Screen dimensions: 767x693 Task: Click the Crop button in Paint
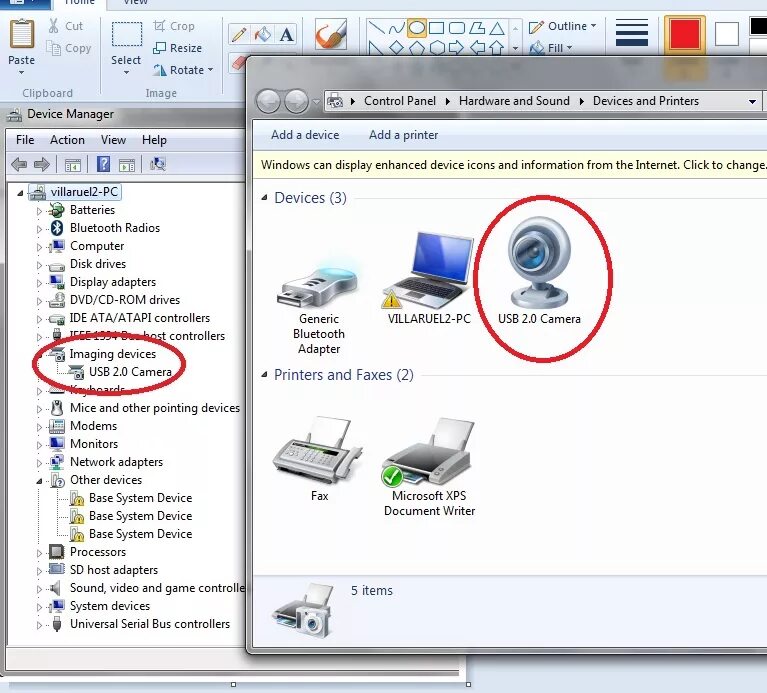174,26
